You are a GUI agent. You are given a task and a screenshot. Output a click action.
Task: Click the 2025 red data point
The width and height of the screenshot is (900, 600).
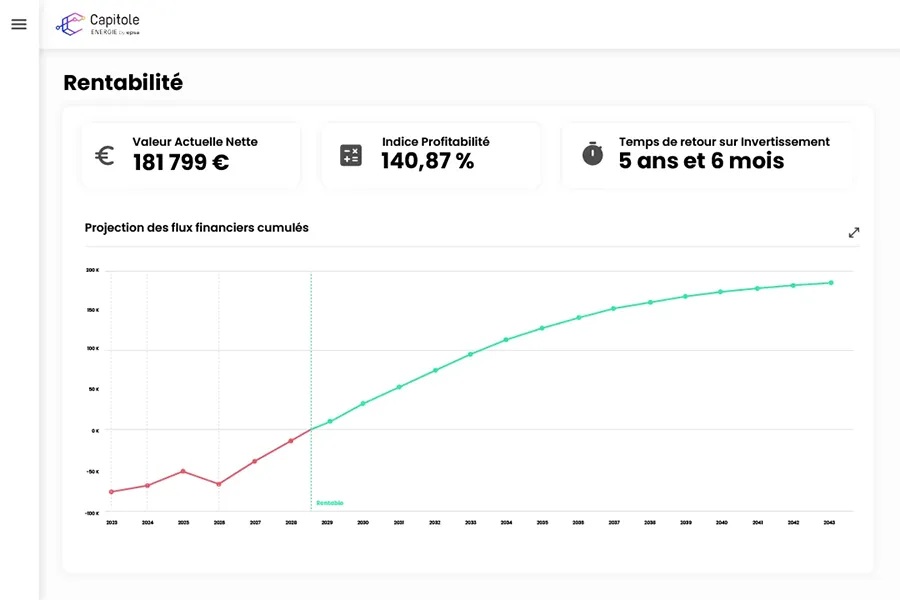coord(183,471)
